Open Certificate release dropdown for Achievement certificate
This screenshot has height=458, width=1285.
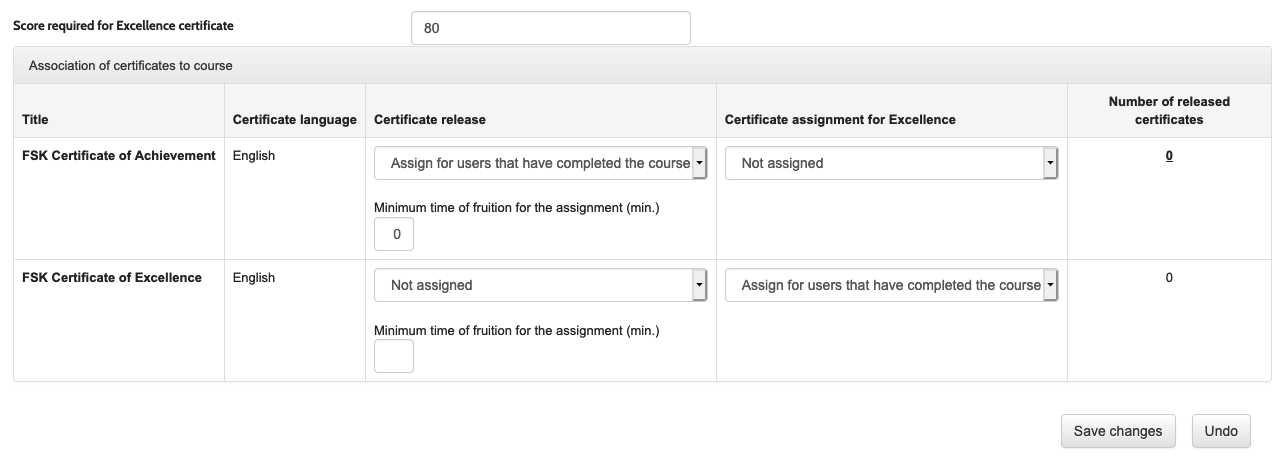pyautogui.click(x=540, y=163)
